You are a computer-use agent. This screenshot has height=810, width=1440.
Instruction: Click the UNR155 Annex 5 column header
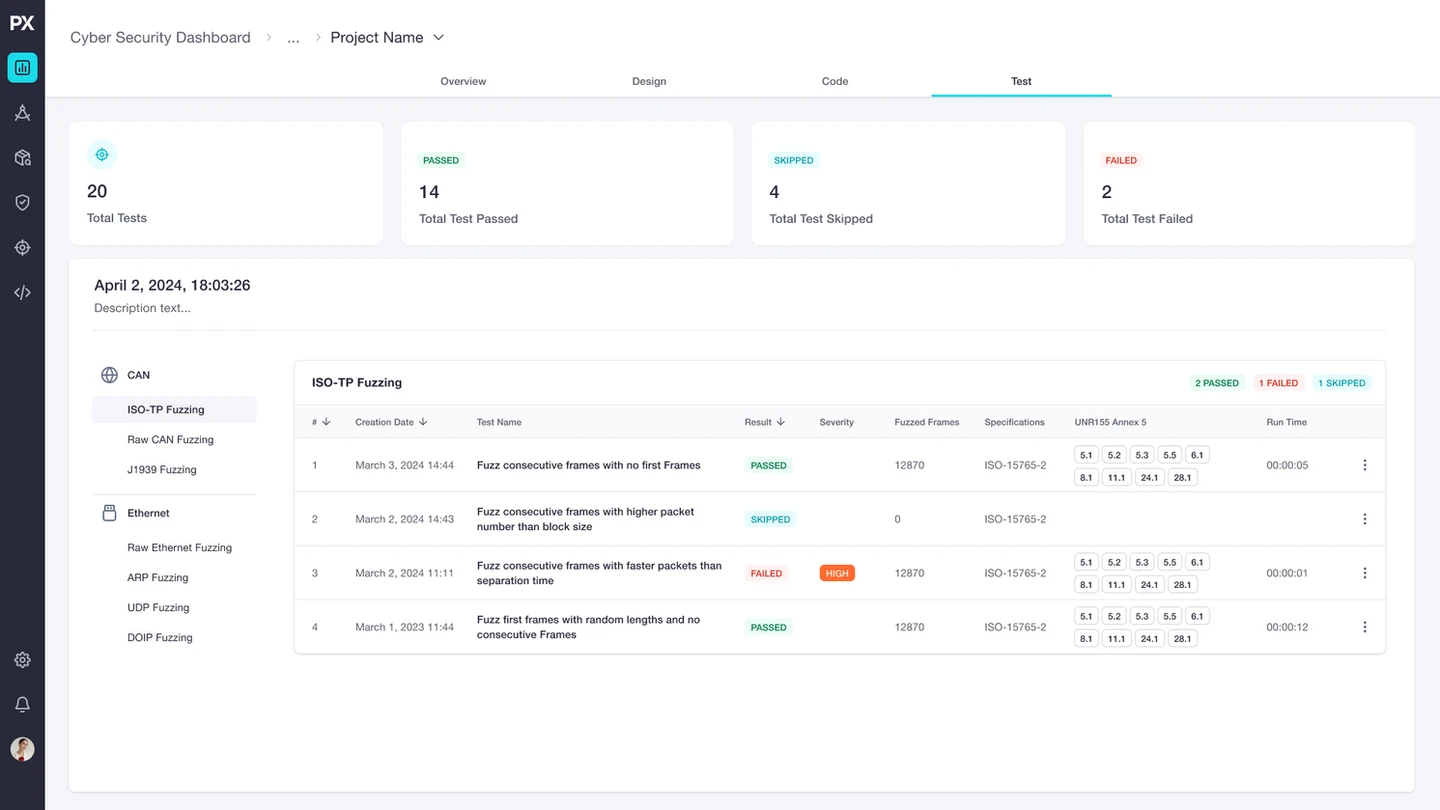point(1110,422)
